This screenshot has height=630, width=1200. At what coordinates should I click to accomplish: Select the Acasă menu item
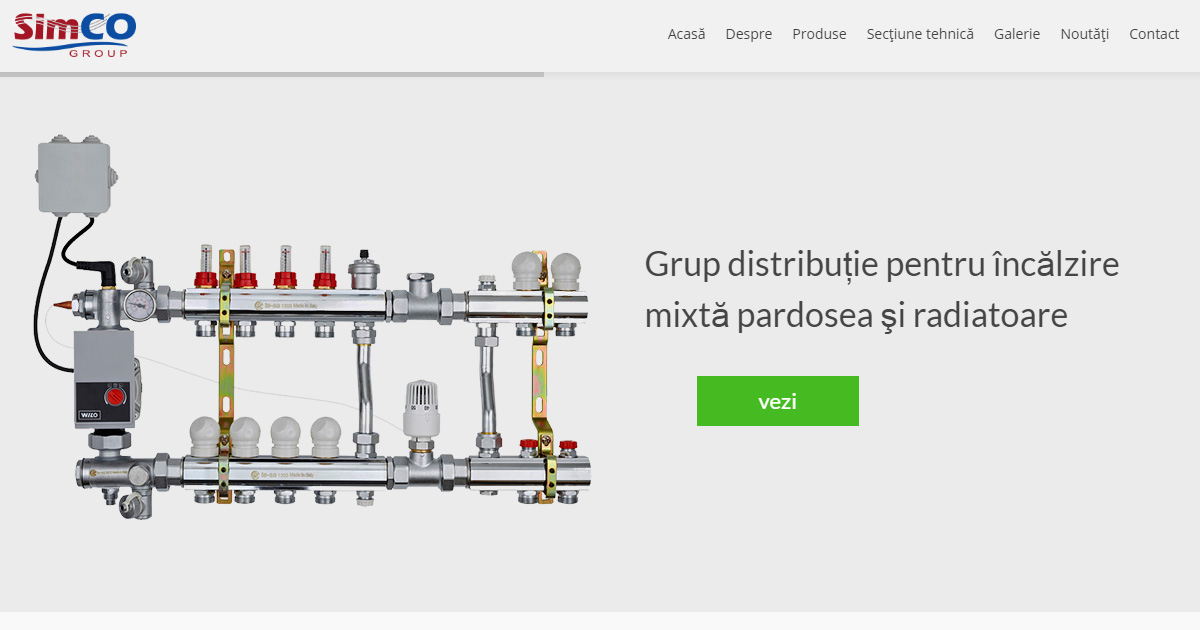pyautogui.click(x=686, y=33)
